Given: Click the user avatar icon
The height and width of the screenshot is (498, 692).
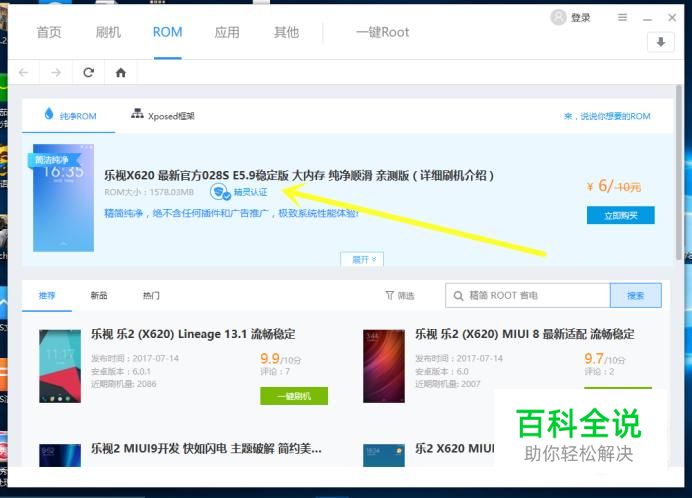Looking at the screenshot, I should click(x=558, y=17).
